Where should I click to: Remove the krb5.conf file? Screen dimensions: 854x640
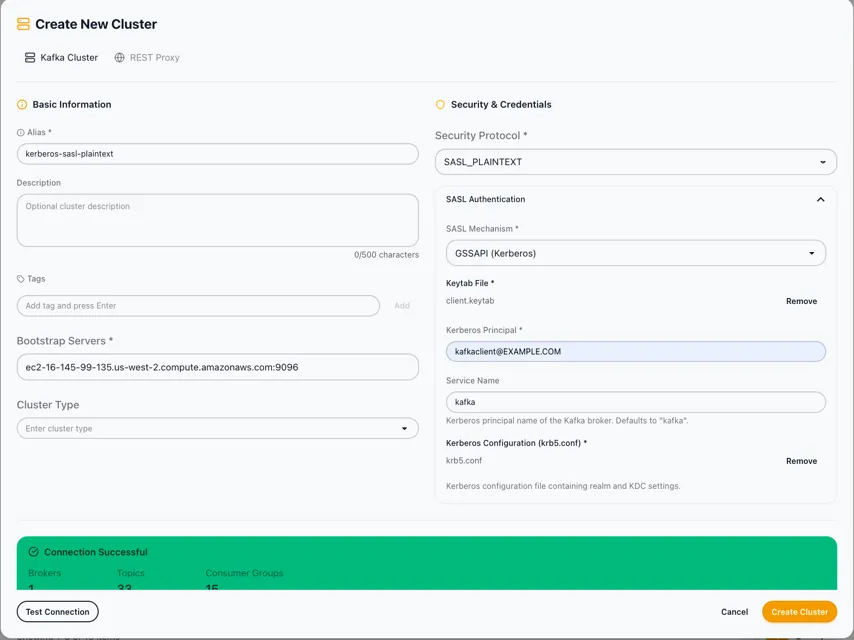[x=801, y=461]
